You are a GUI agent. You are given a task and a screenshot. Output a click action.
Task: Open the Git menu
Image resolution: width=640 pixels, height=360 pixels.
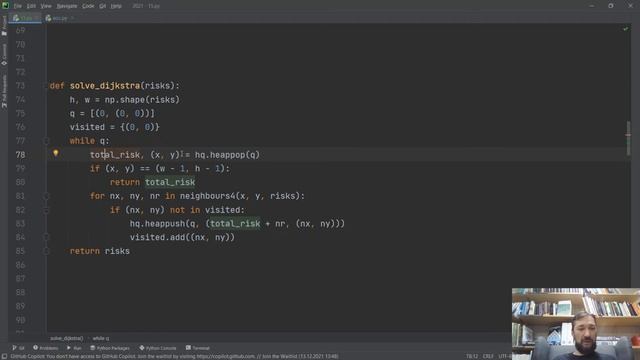pyautogui.click(x=102, y=6)
